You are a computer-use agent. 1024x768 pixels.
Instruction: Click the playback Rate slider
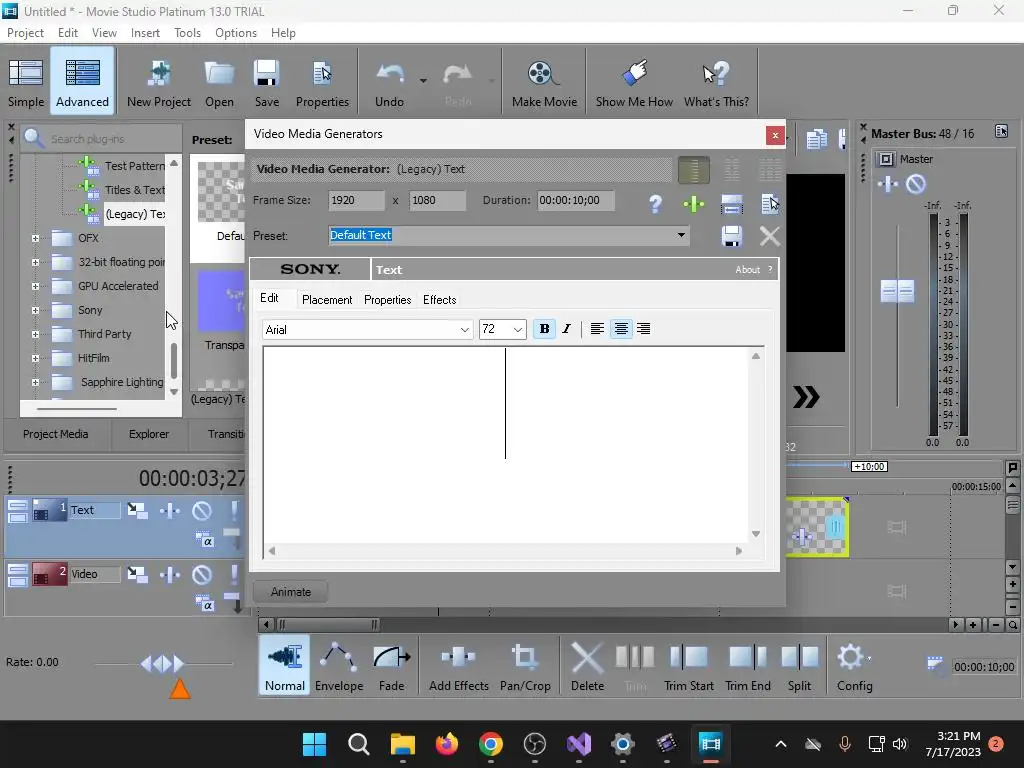(x=163, y=664)
